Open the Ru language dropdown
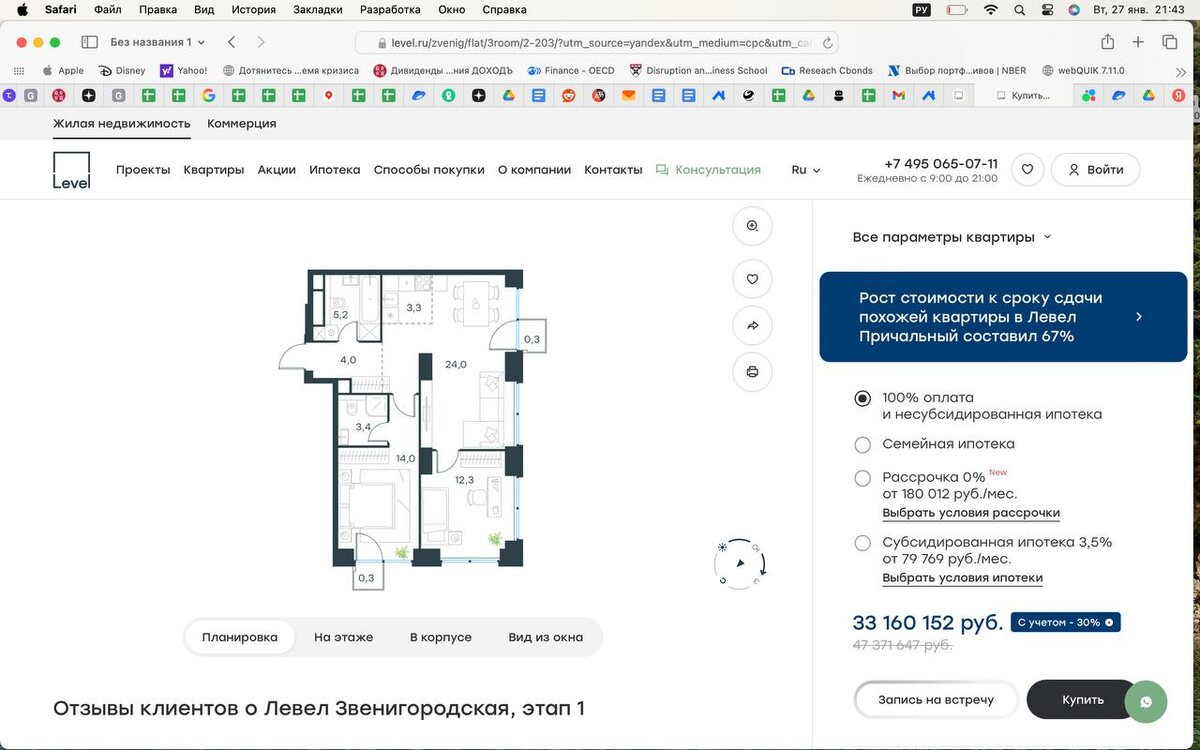1200x750 pixels. 806,170
